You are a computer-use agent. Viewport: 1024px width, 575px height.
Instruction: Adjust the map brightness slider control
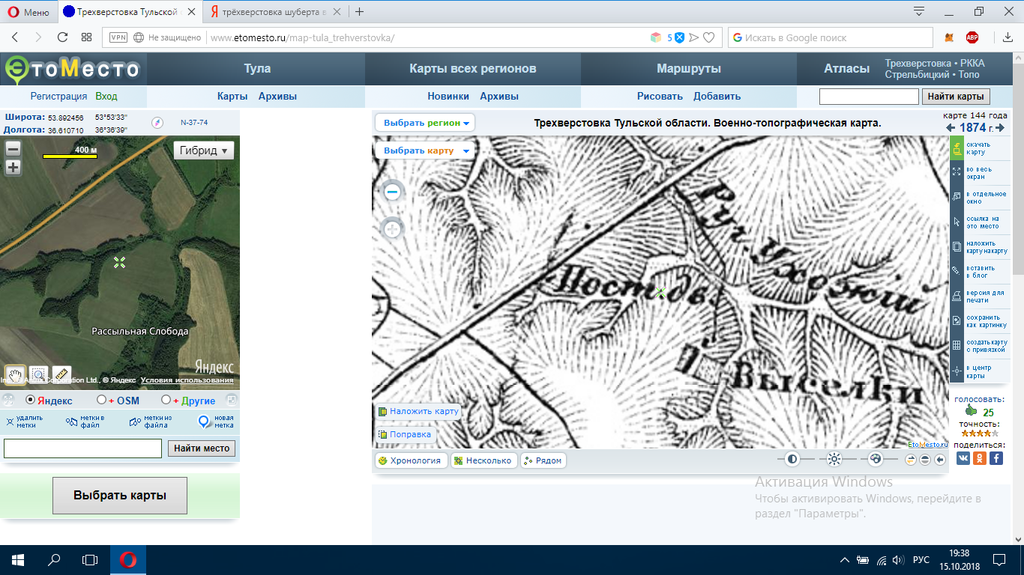click(x=833, y=459)
